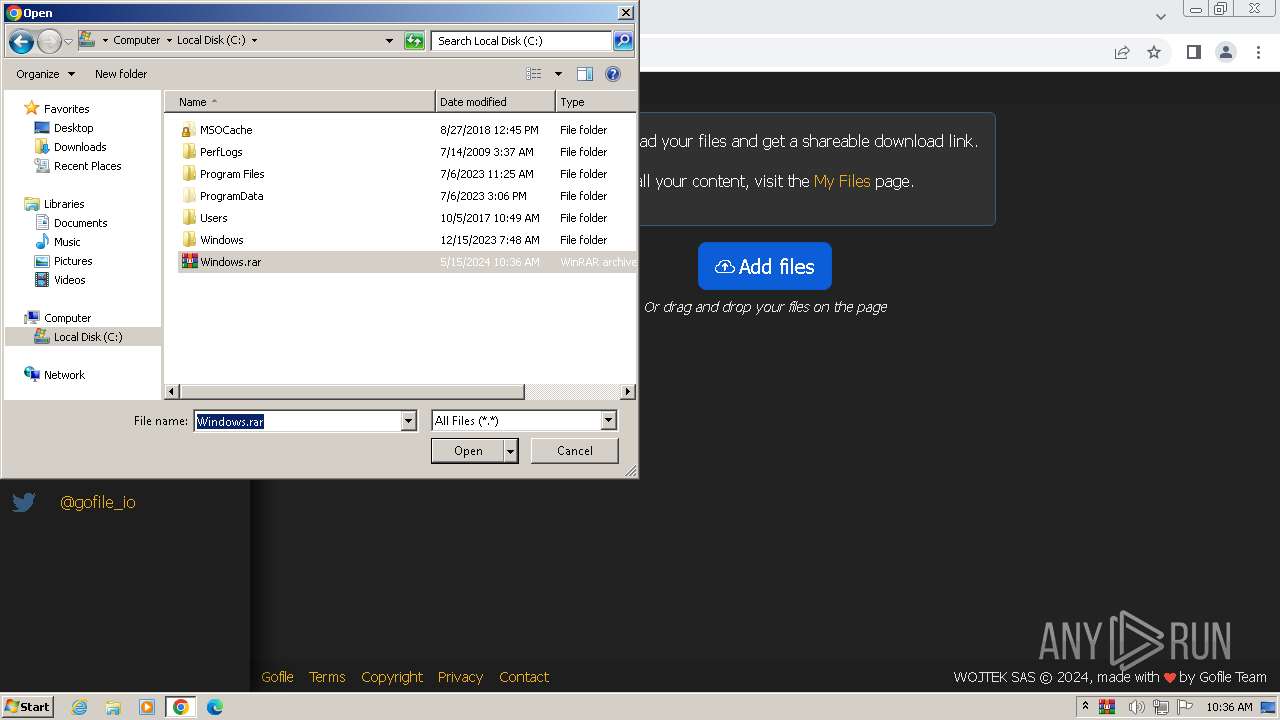
Task: Open @gofile_io Twitter link
Action: [x=98, y=502]
